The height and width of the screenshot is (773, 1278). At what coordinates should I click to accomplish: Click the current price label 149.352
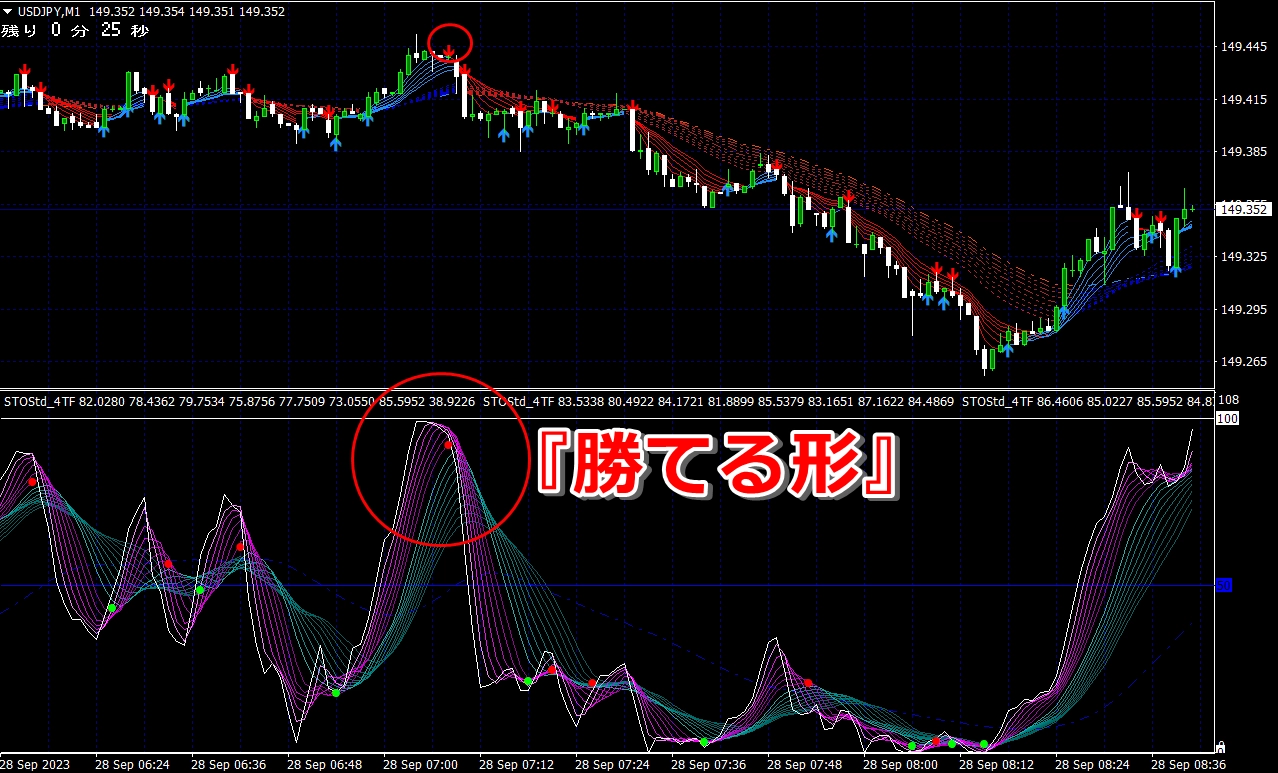[1242, 209]
